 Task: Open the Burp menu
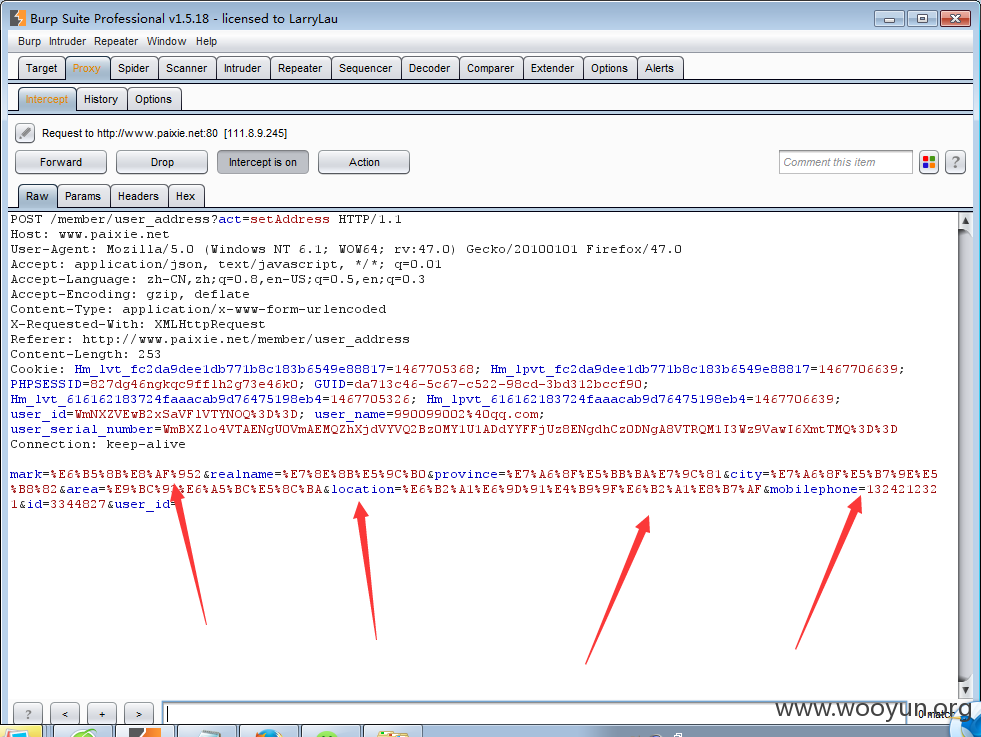[x=29, y=41]
